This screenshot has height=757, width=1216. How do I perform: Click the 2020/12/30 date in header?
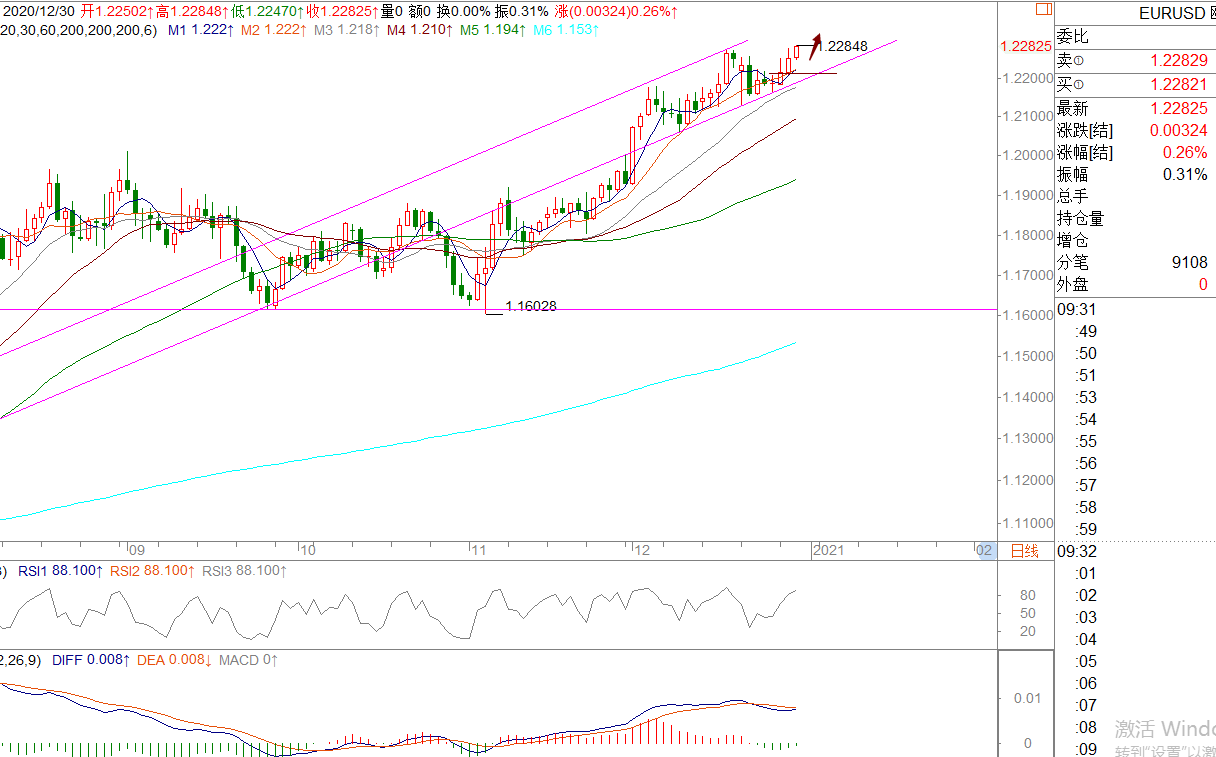pos(38,11)
